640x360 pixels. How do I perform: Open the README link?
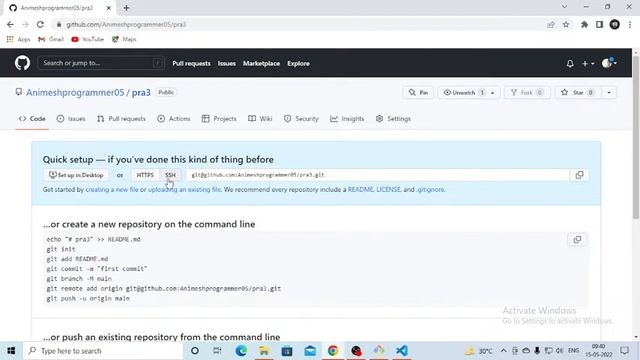click(360, 190)
